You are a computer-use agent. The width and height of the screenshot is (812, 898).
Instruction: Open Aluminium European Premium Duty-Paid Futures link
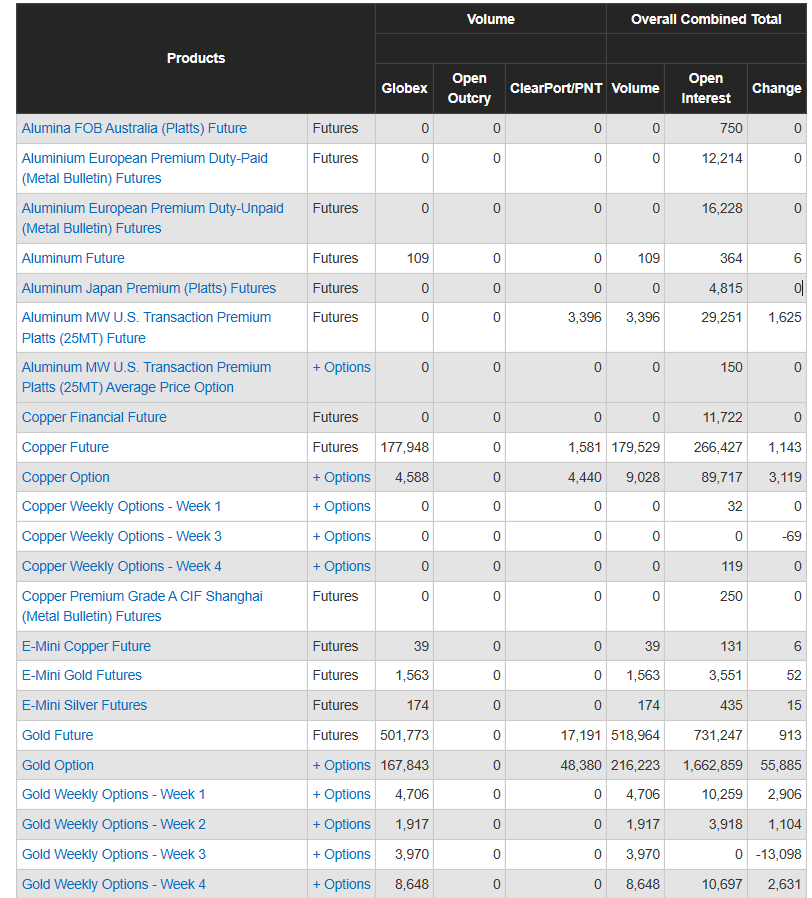pos(144,168)
